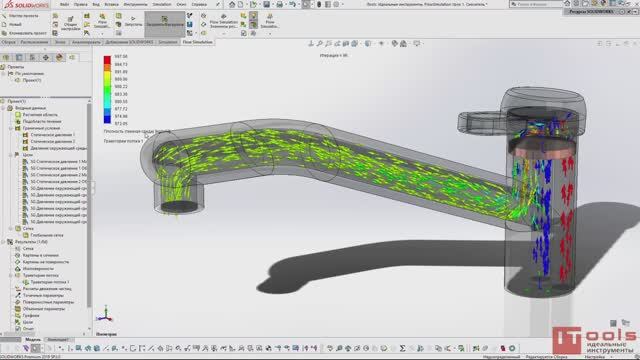Open the Файл menu
The width and height of the screenshot is (640, 360).
[64, 4]
